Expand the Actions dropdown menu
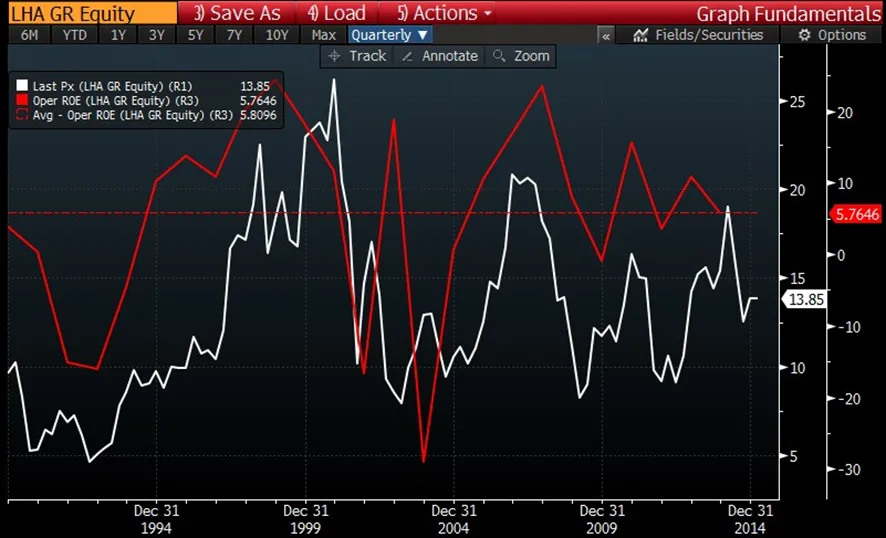Screen dimensions: 886x538 click(444, 13)
